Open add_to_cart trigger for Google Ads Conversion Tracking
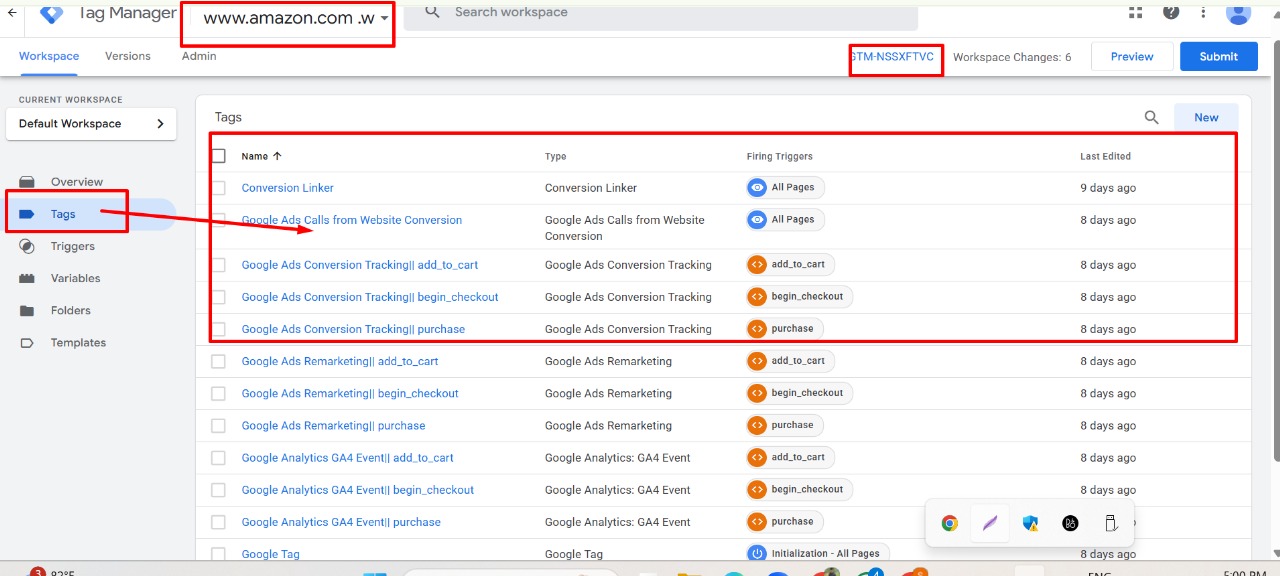This screenshot has height=576, width=1280. coord(790,265)
